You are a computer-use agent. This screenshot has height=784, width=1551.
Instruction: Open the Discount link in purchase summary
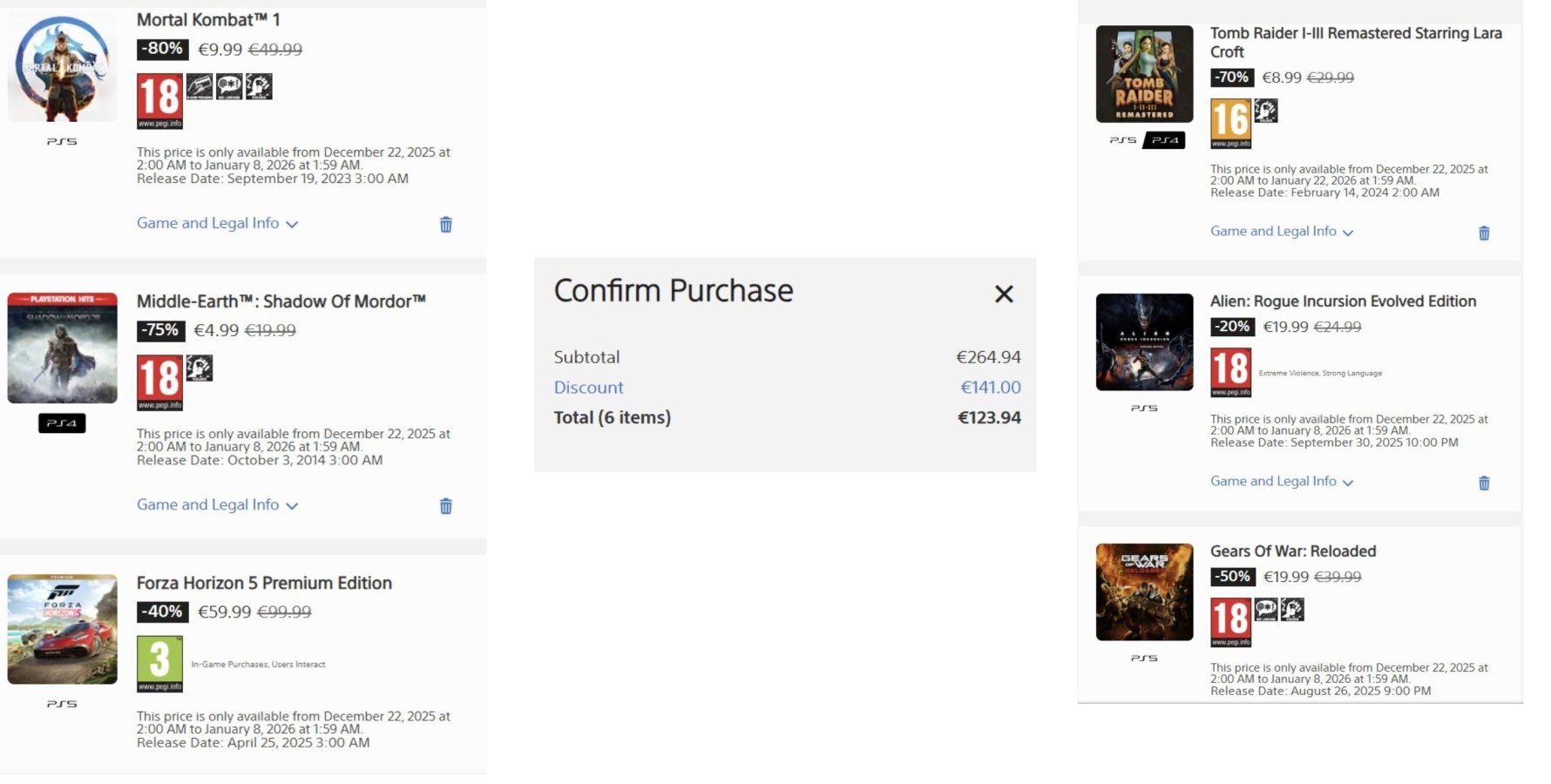[588, 388]
